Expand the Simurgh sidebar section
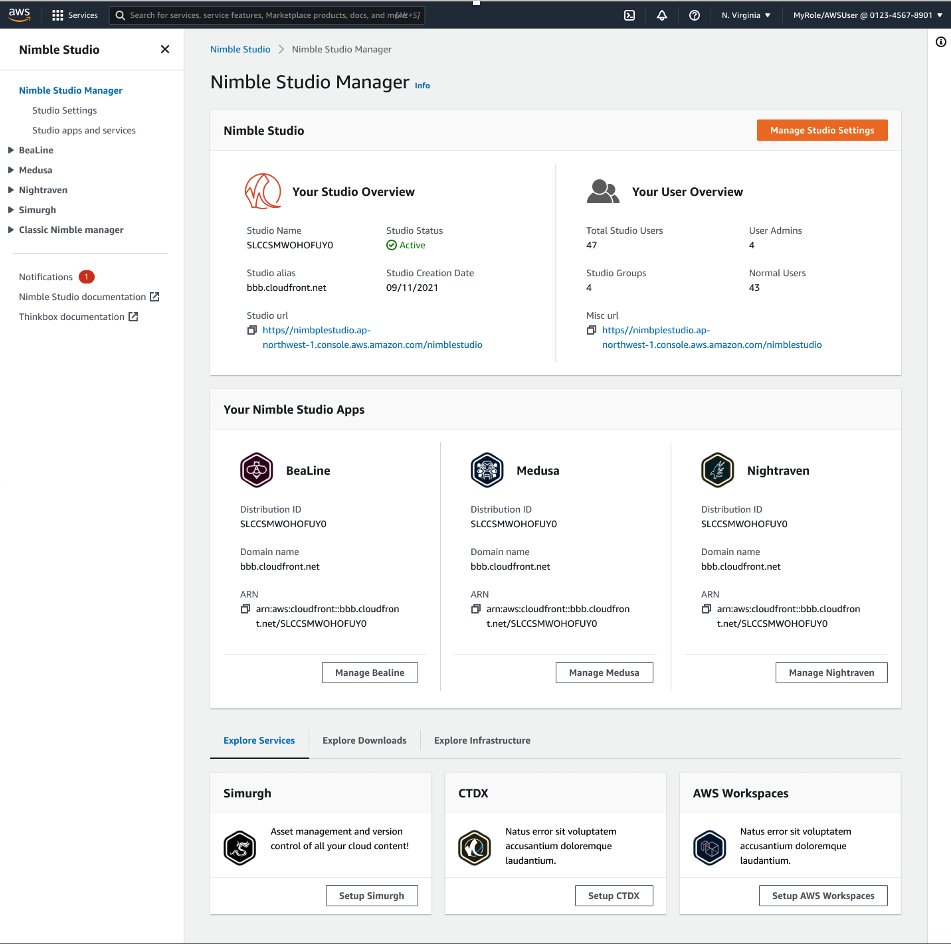The image size is (951, 944). [x=10, y=210]
